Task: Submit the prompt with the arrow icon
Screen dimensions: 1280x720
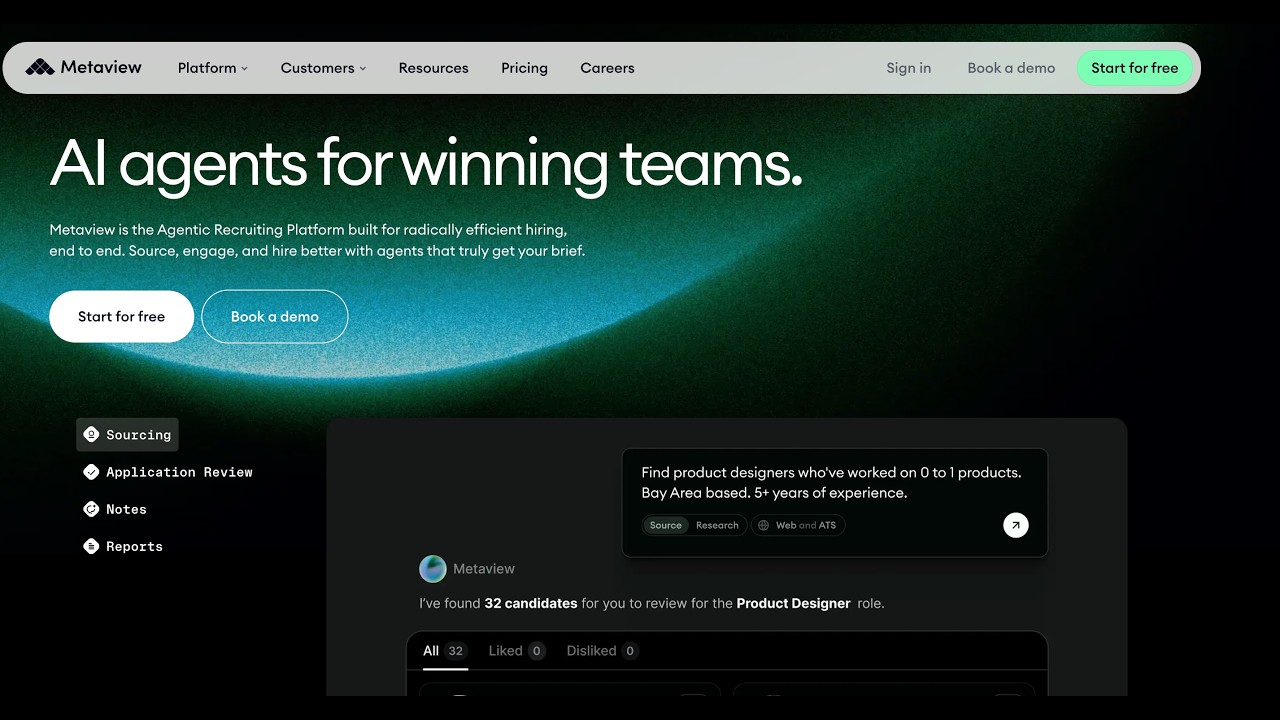Action: (x=1015, y=525)
